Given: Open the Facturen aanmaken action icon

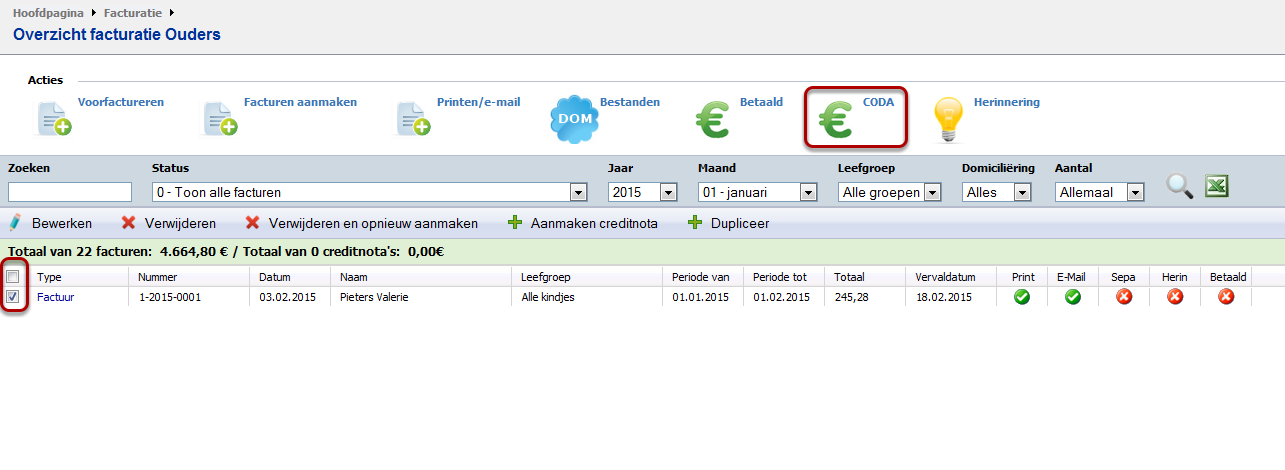Looking at the screenshot, I should 220,119.
